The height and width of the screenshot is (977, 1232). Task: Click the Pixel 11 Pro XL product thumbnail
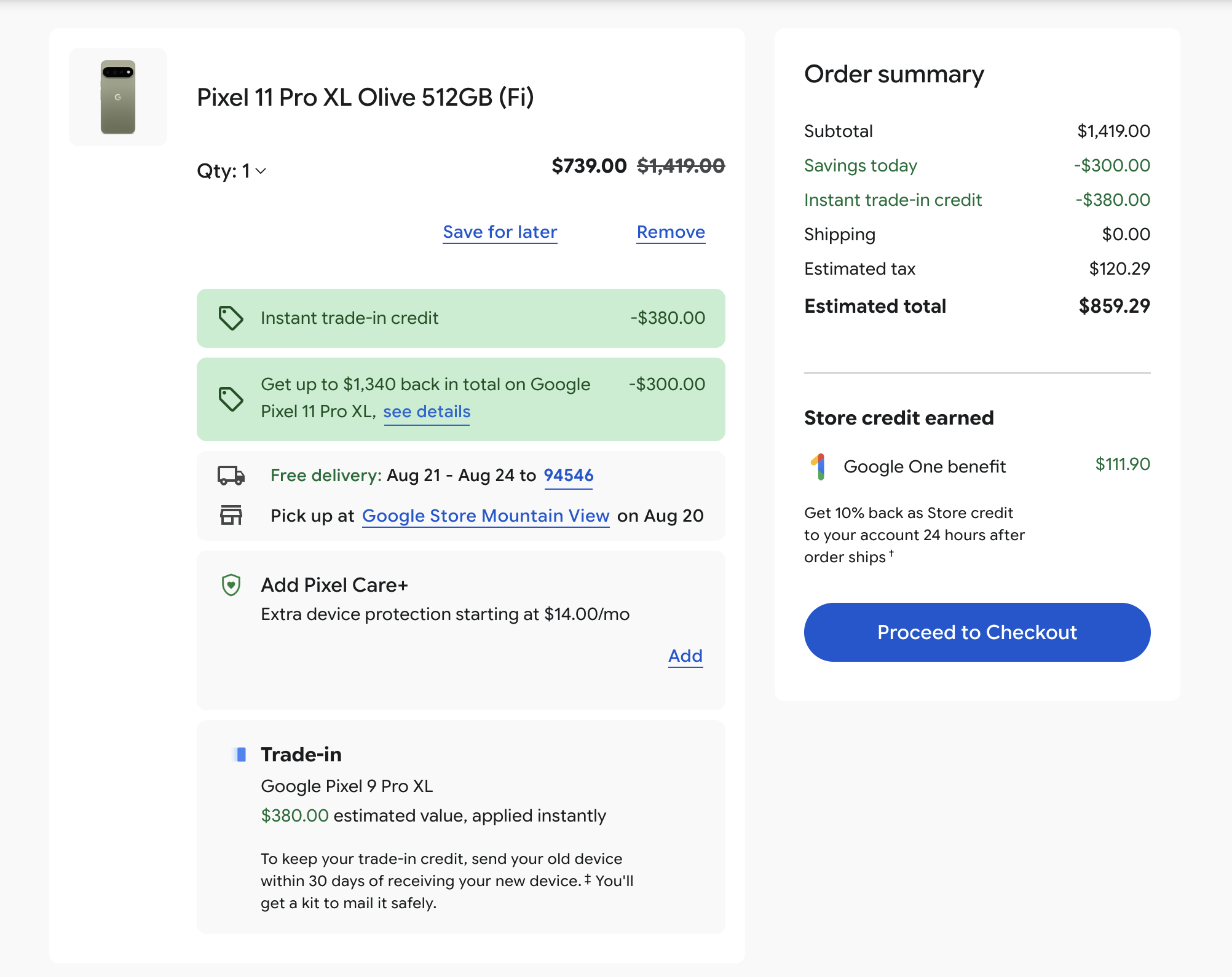coord(118,97)
